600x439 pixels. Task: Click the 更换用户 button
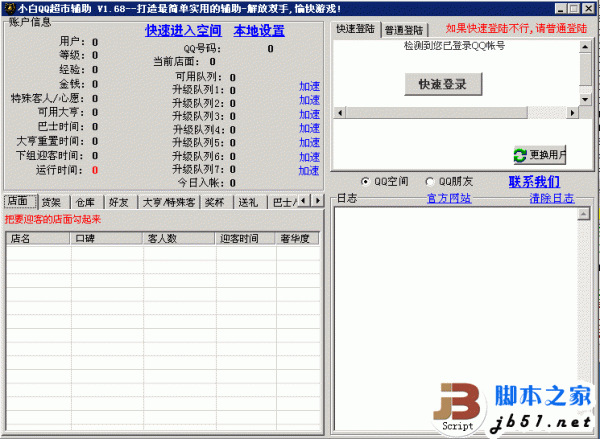(x=540, y=155)
